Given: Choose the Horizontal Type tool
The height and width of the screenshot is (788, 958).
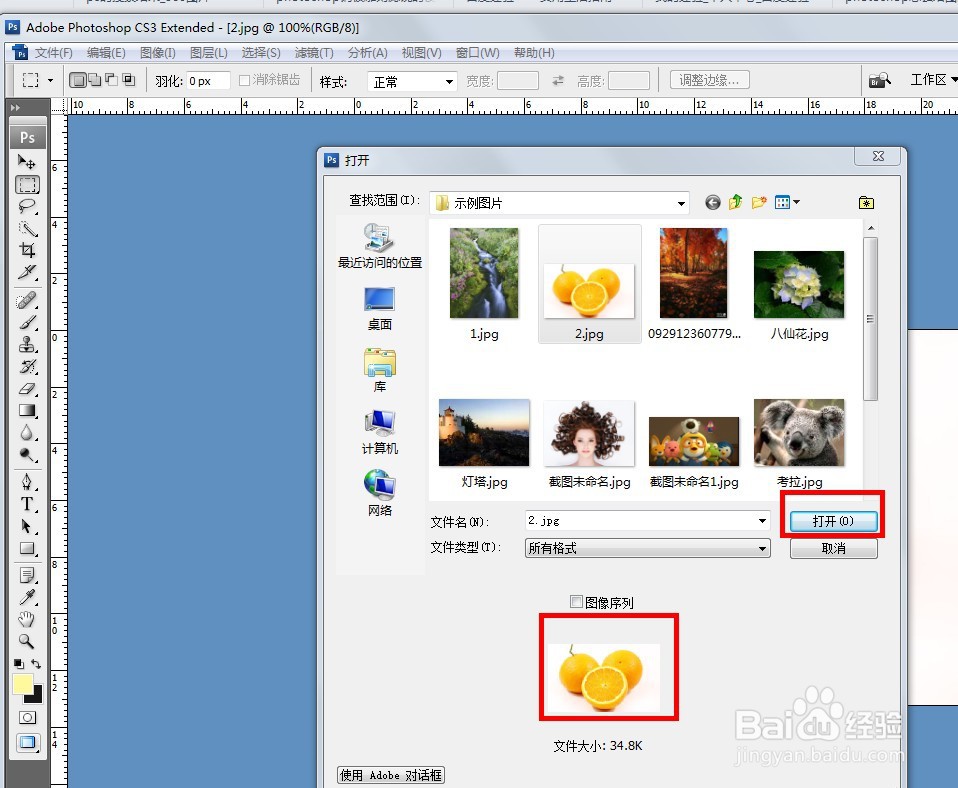Looking at the screenshot, I should 27,505.
